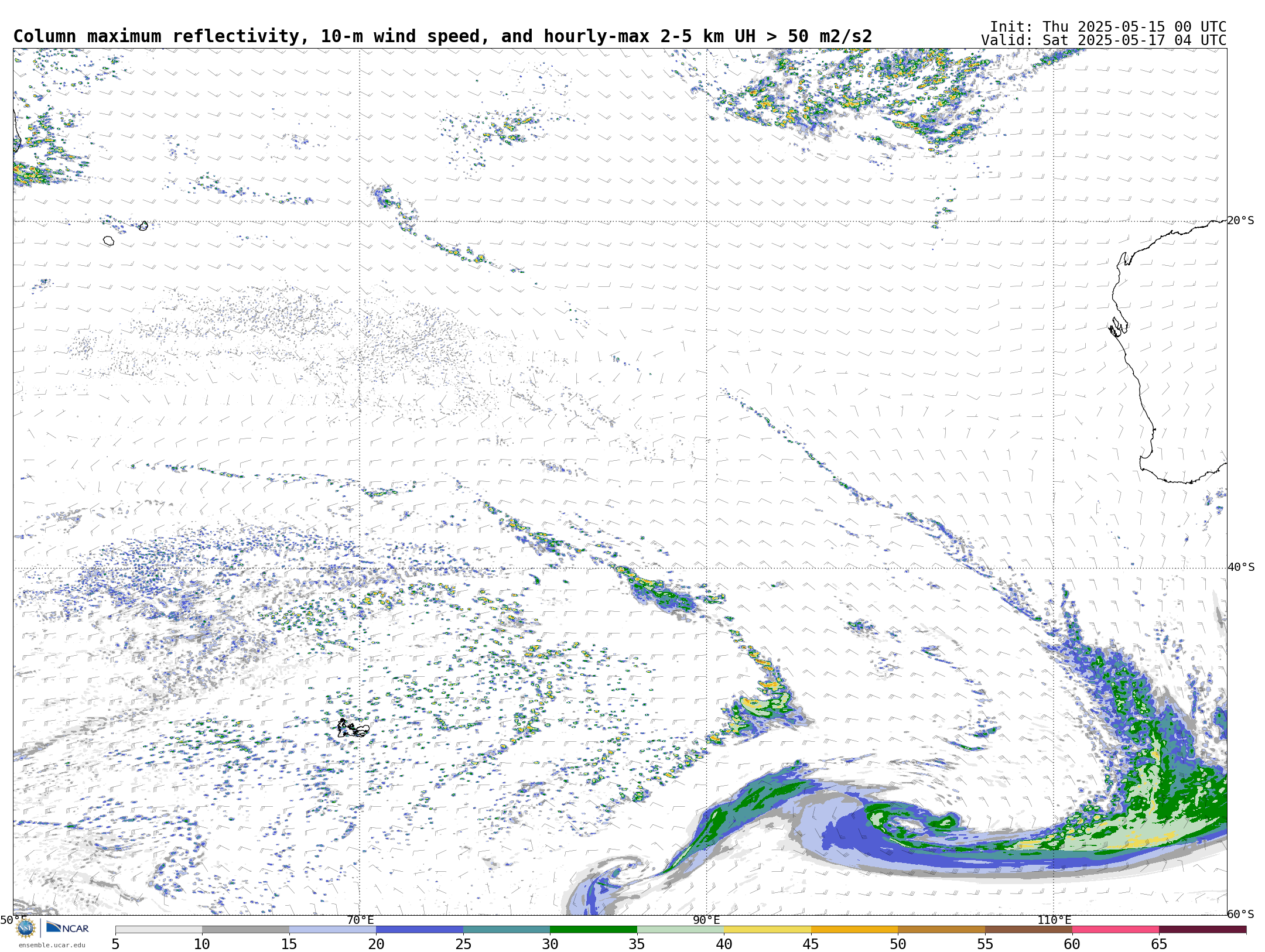Click the NSF logo icon
Viewport: 1265px width, 952px height.
tap(26, 929)
